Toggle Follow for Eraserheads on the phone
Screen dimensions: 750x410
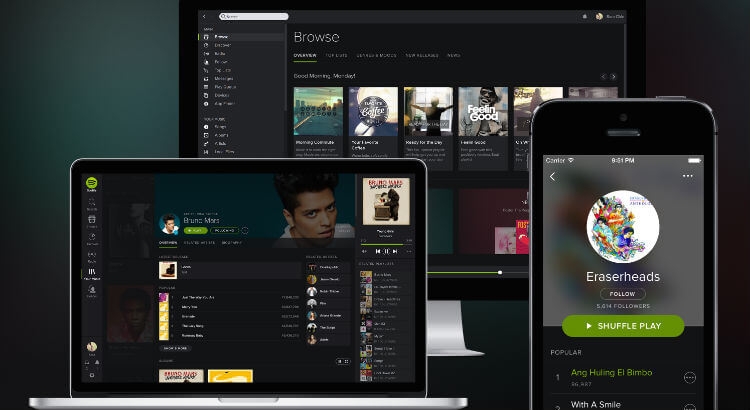point(623,294)
